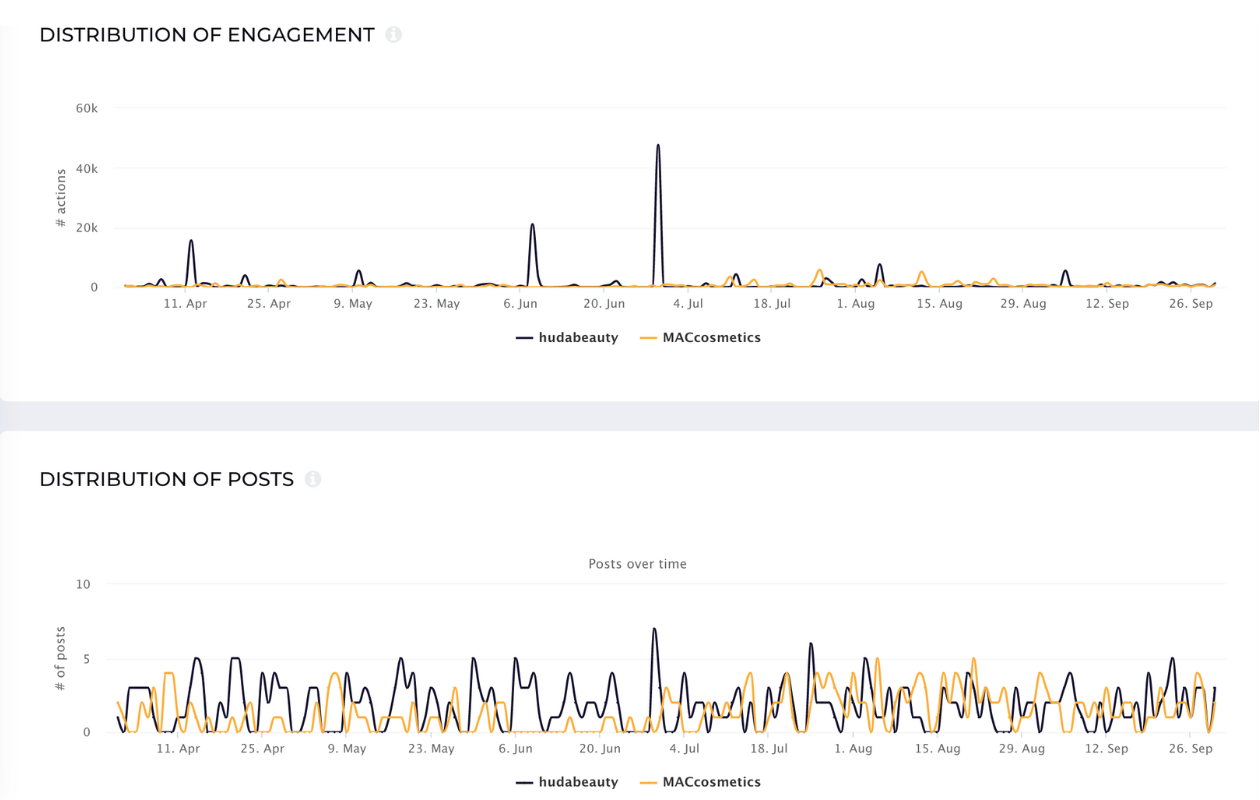1260x800 pixels.
Task: Toggle MACcosmetics series in engagement chart legend
Action: coord(700,338)
